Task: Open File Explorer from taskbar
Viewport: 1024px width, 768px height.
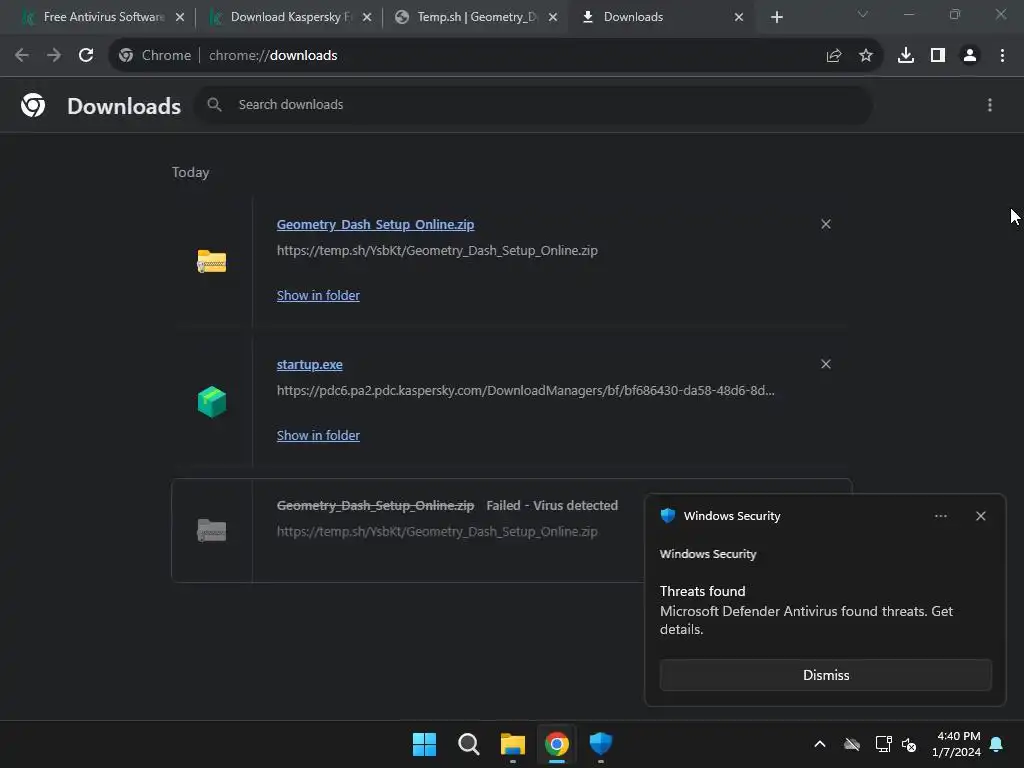Action: point(513,744)
